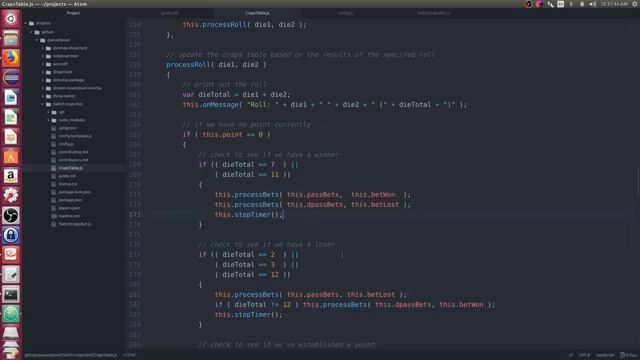Launch Firefox from the dock
The height and width of the screenshot is (360, 640).
pyautogui.click(x=11, y=58)
